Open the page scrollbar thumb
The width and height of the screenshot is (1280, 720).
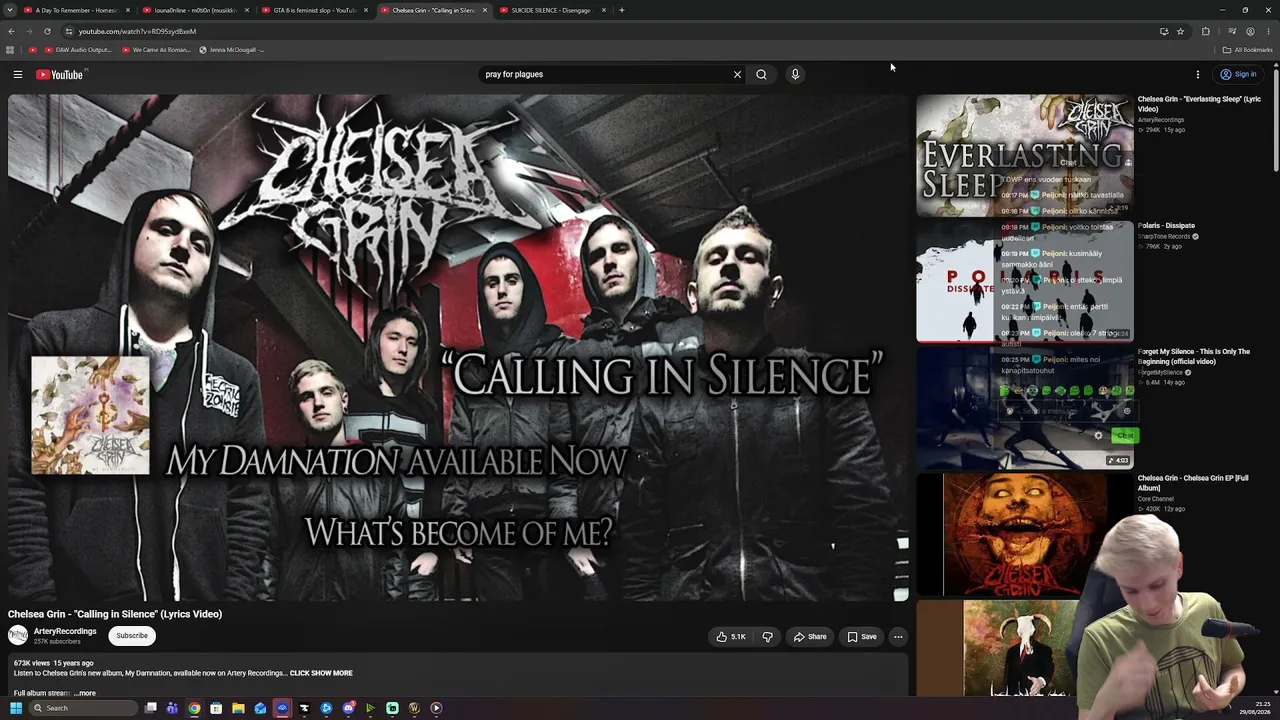tap(1276, 118)
